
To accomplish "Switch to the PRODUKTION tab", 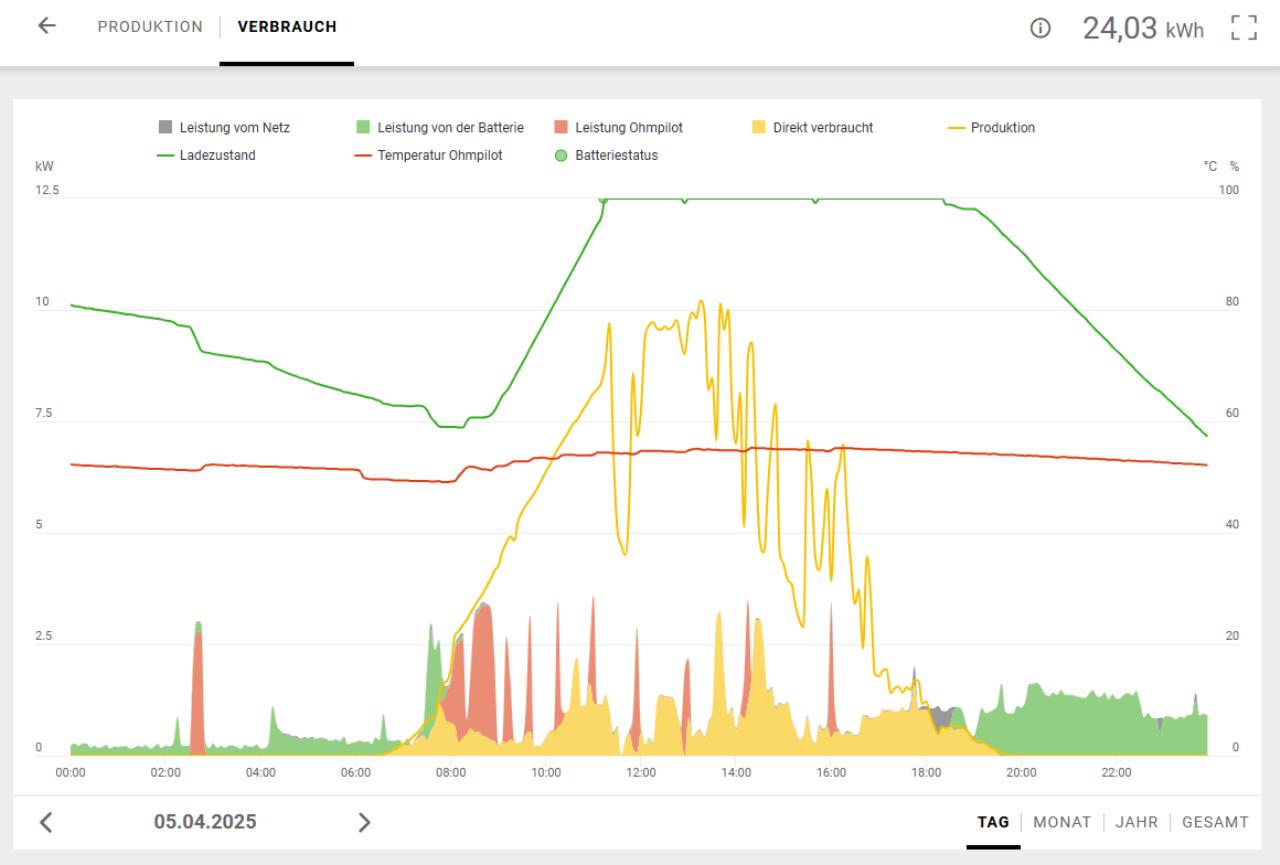I will tap(150, 27).
